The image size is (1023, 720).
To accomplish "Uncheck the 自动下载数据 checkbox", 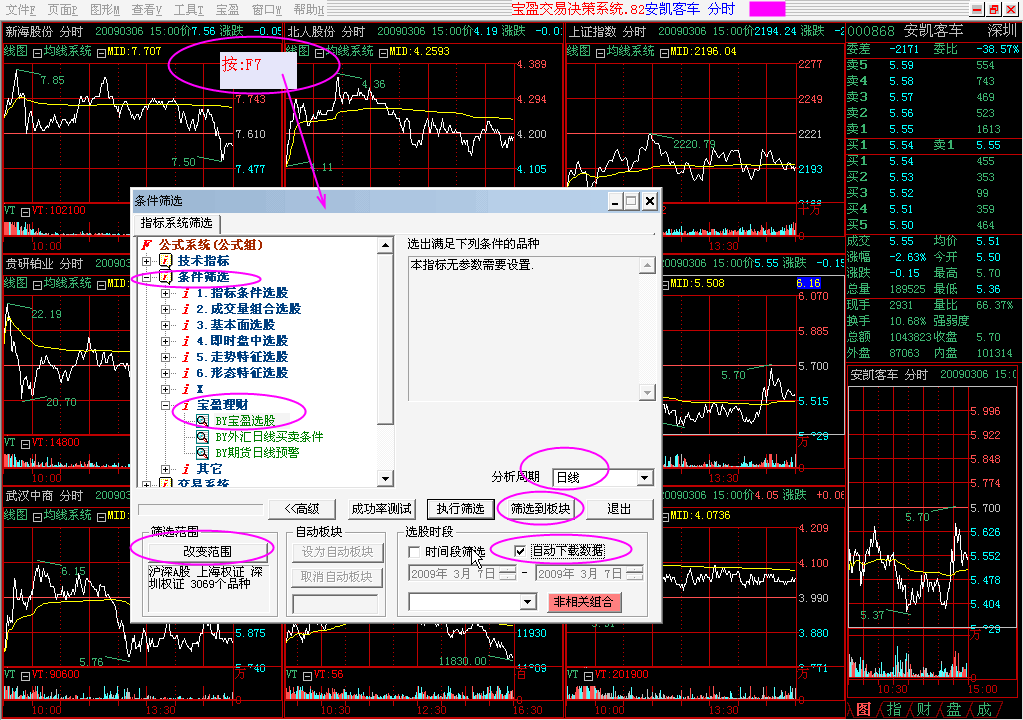I will 520,551.
